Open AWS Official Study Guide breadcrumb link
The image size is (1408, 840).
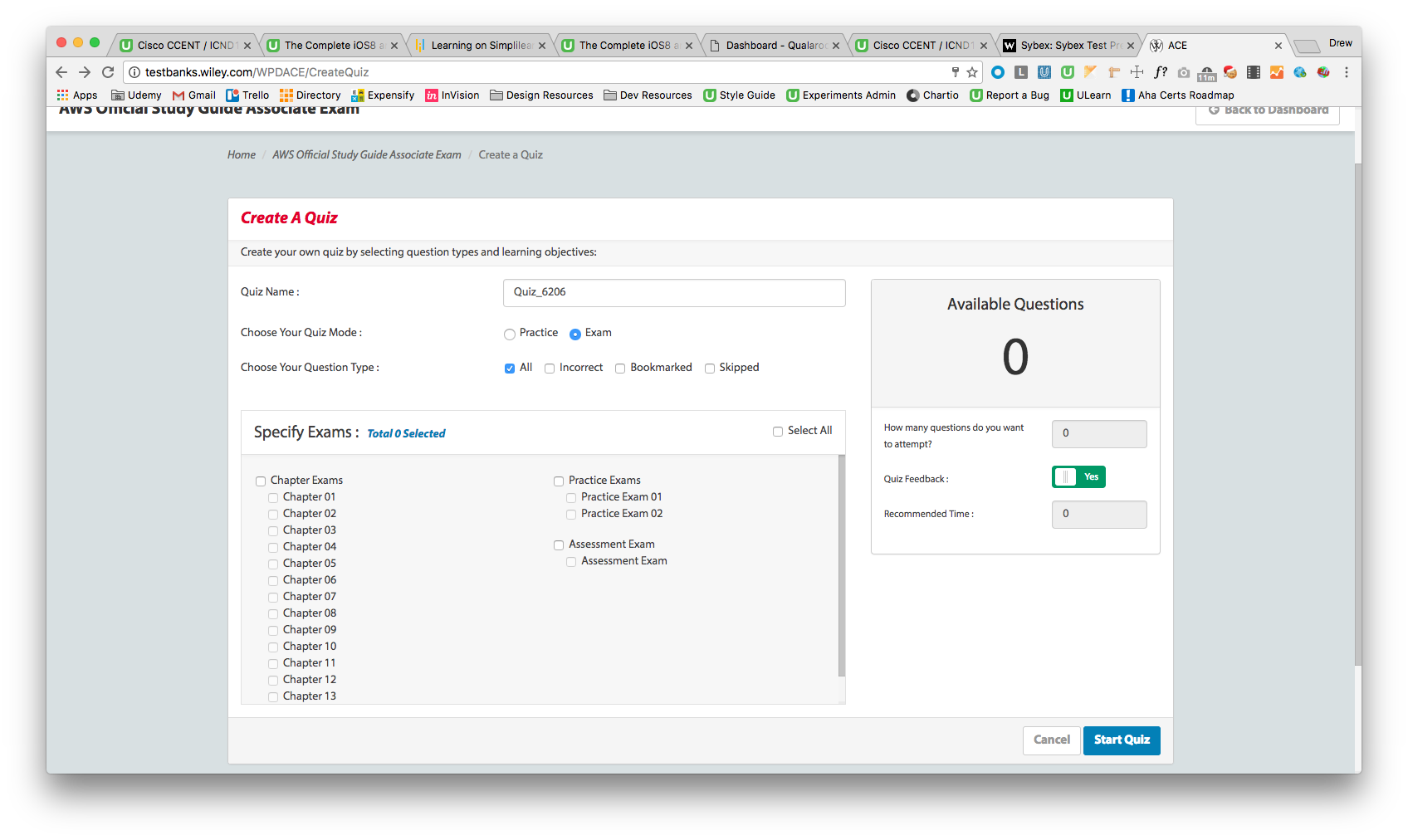click(x=367, y=155)
